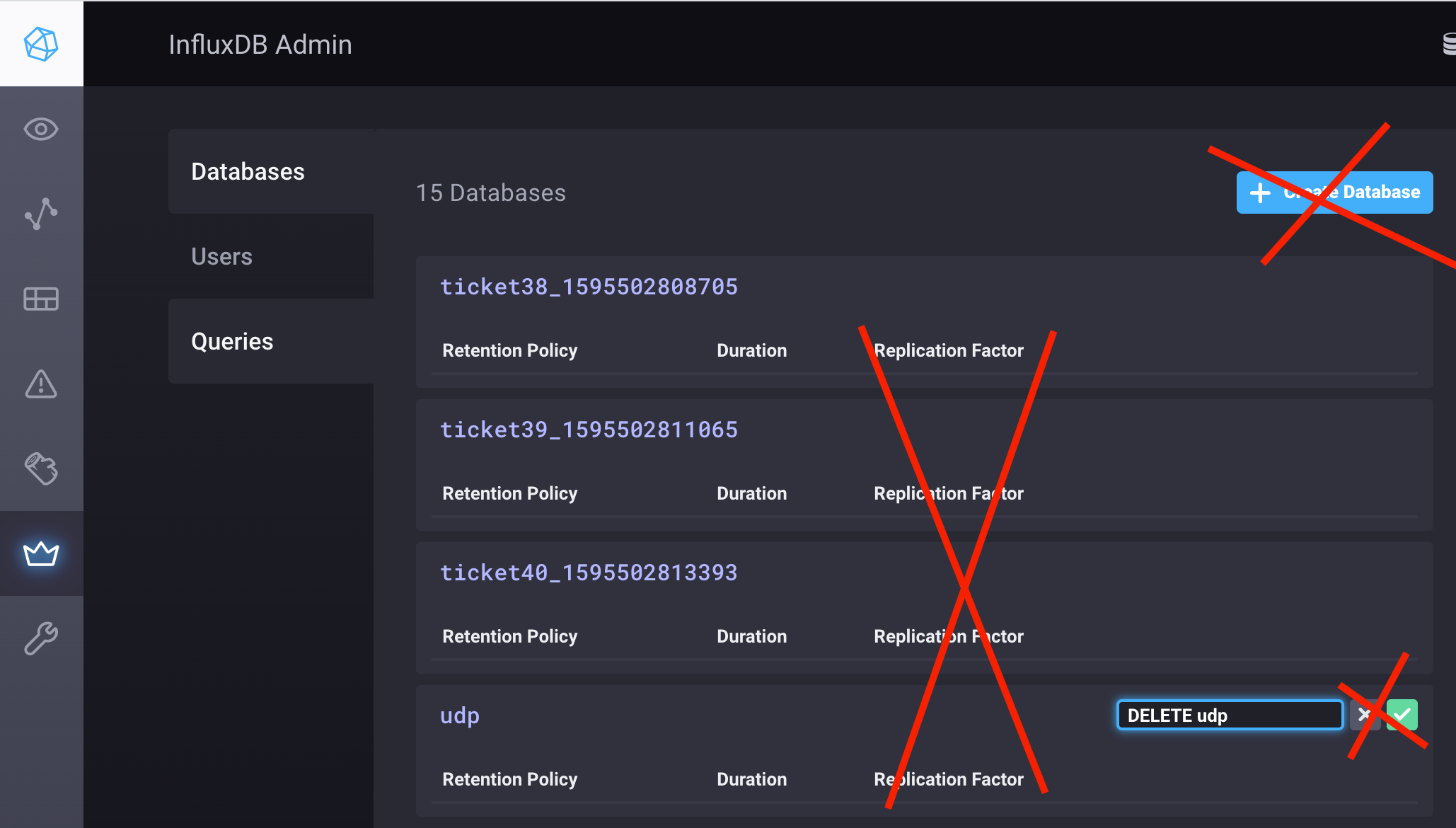Switch to the Users tab

pos(221,256)
